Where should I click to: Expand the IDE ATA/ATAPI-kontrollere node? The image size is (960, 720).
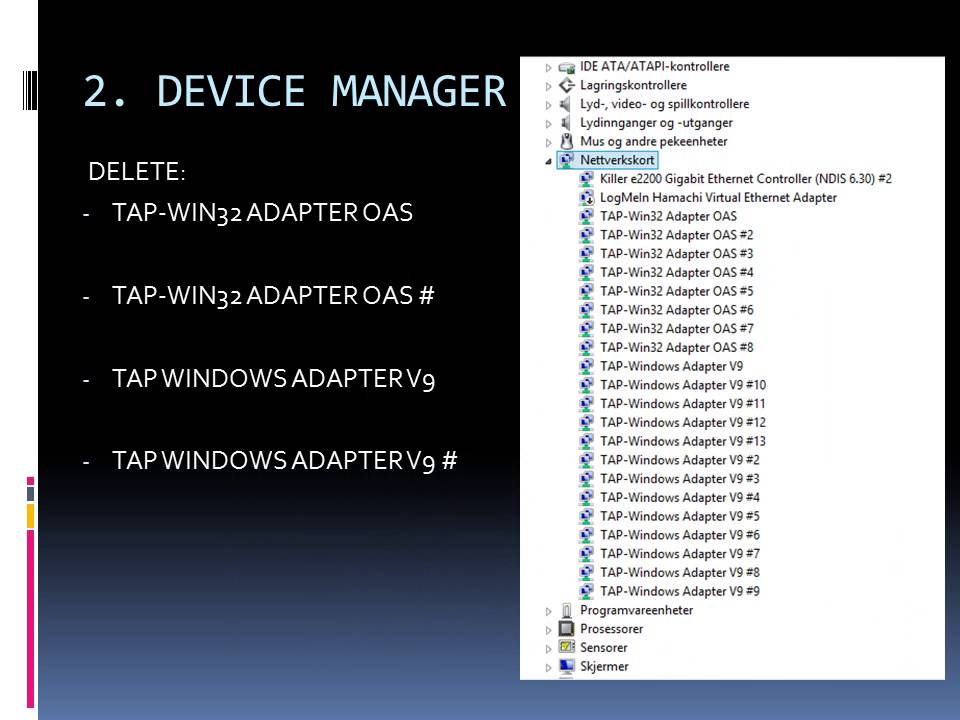[549, 68]
